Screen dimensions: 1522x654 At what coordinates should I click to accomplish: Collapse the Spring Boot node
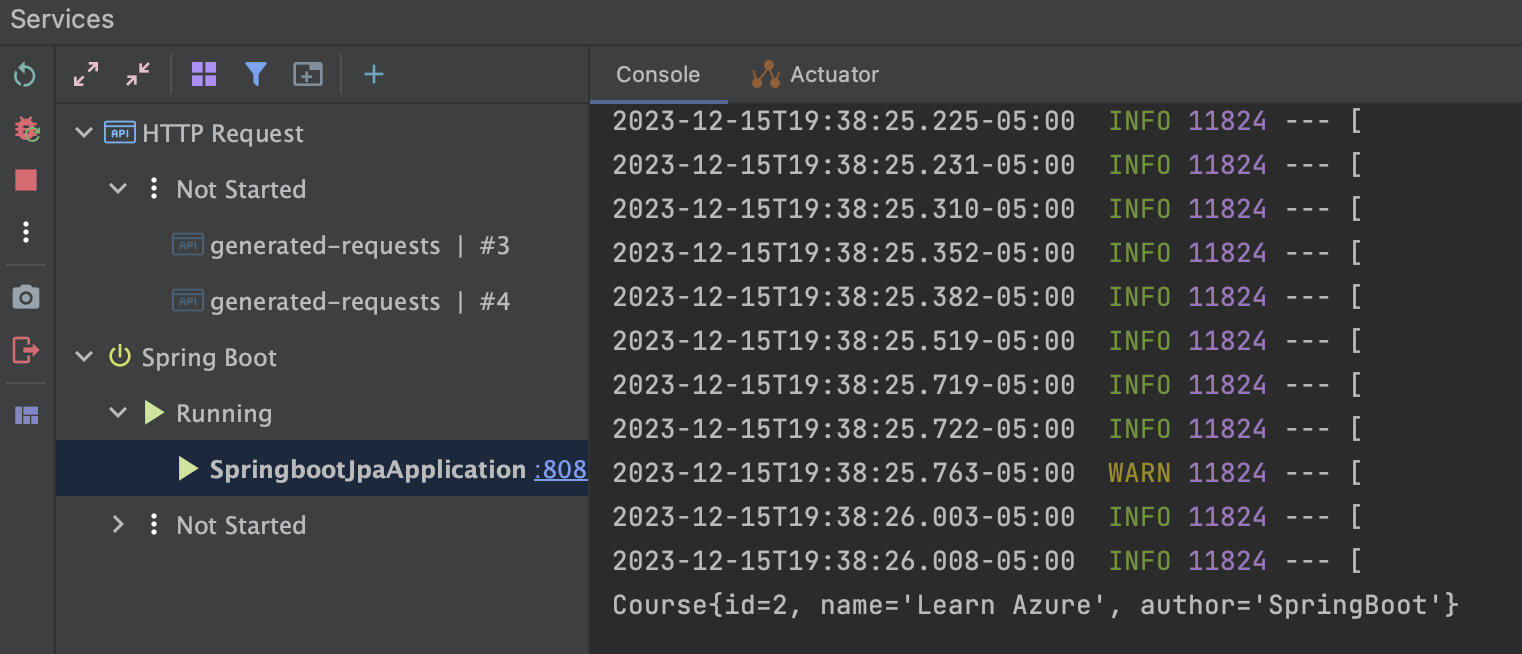click(x=83, y=357)
